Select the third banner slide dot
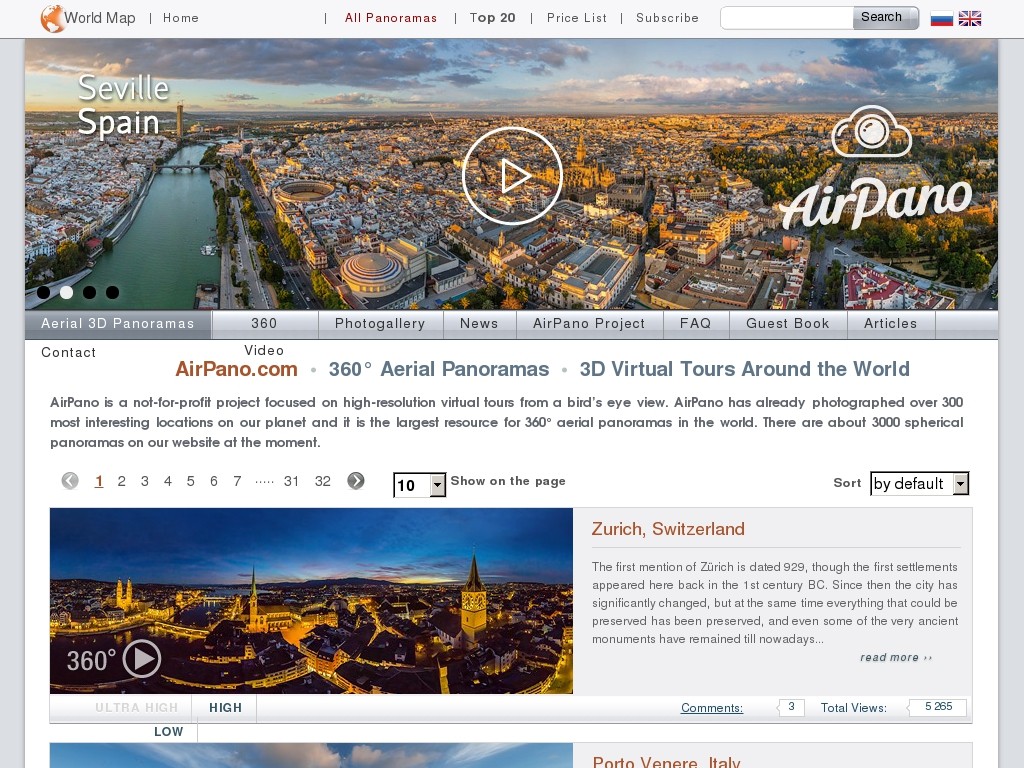 89,292
